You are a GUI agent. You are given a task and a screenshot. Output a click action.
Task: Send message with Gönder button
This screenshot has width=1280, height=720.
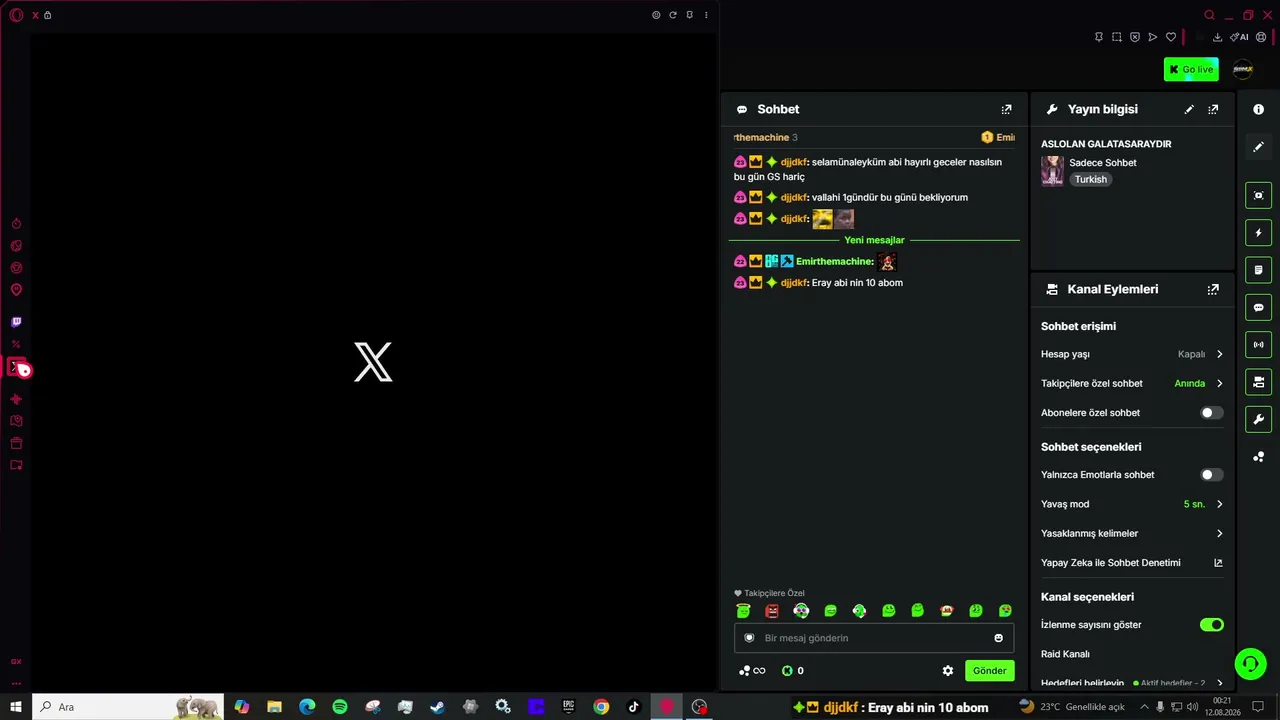(x=989, y=671)
